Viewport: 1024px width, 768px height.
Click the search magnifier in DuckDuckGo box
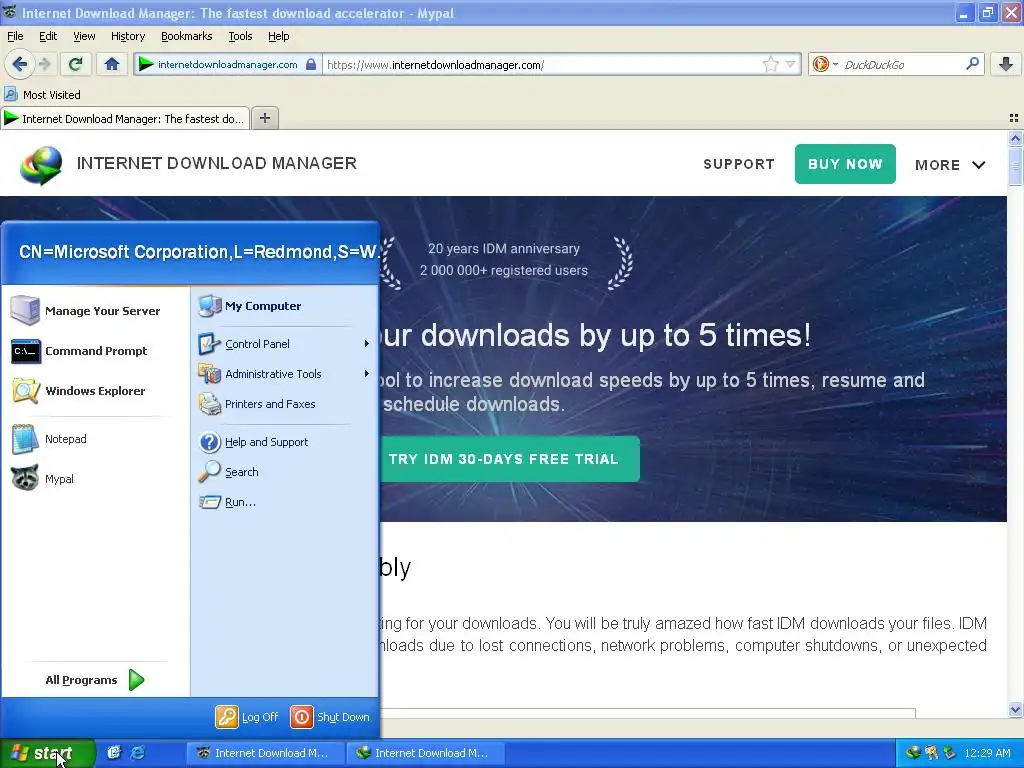tap(972, 64)
